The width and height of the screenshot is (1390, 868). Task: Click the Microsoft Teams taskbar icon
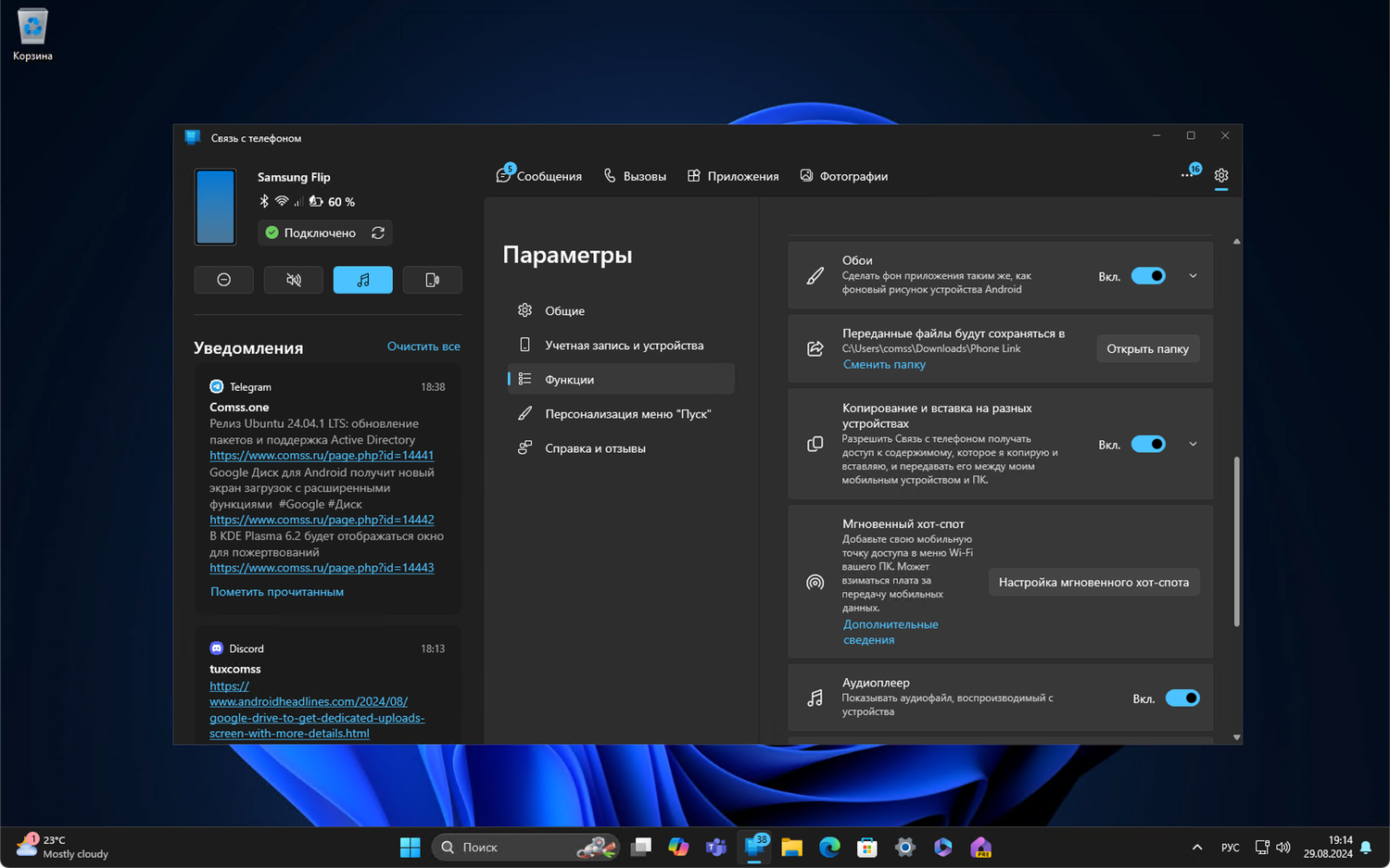tap(716, 847)
